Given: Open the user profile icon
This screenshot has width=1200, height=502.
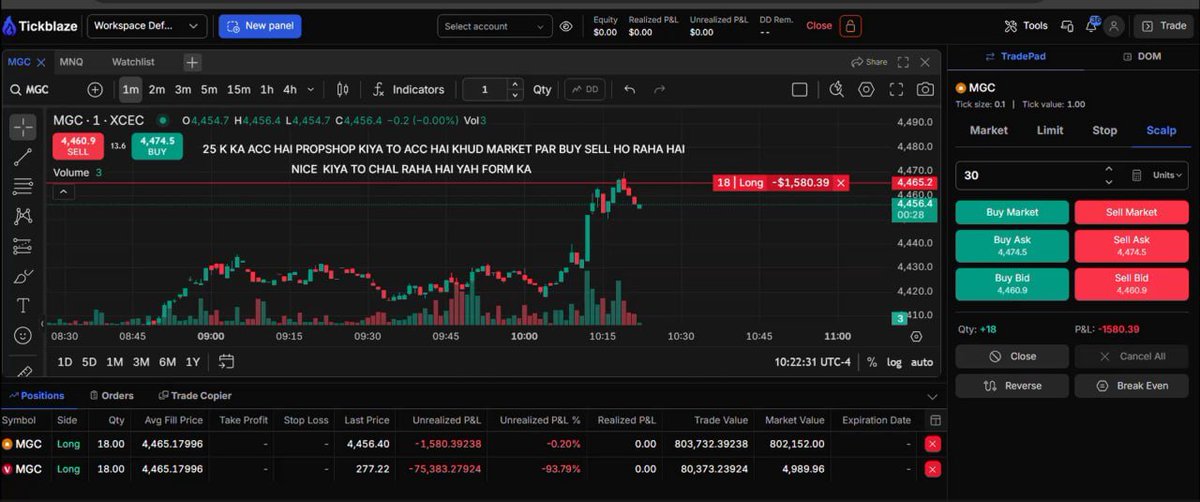Looking at the screenshot, I should (x=1115, y=26).
